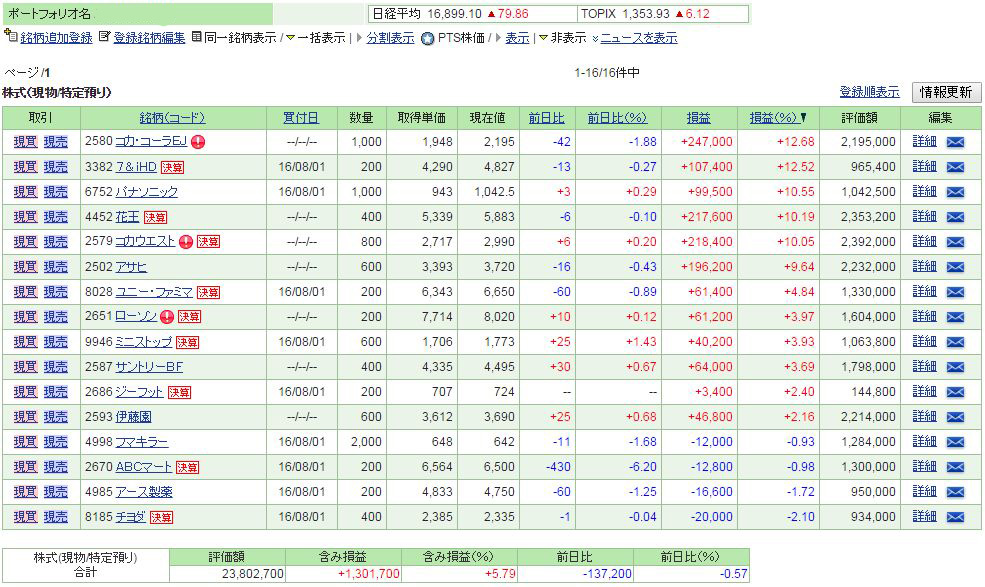
Task: Click the PTS株価 star icon
Action: [427, 38]
